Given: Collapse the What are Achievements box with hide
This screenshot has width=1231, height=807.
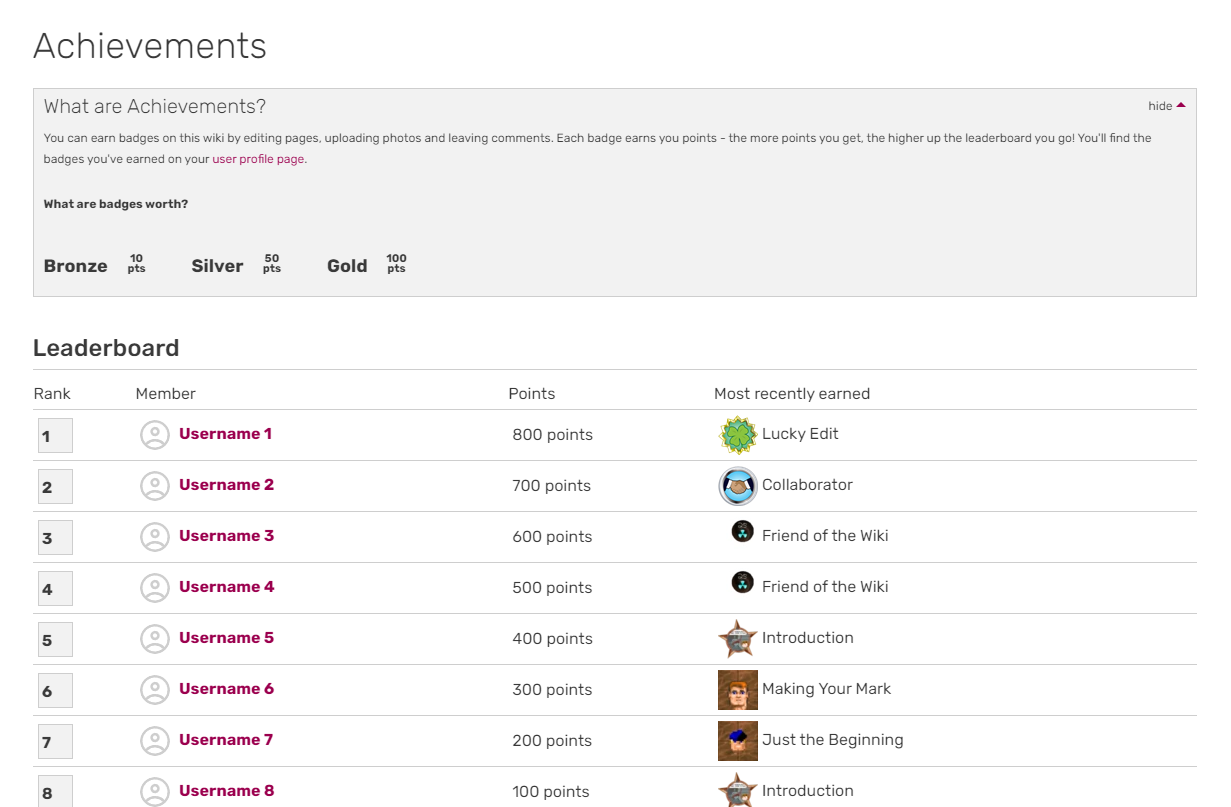Looking at the screenshot, I should click(1166, 106).
